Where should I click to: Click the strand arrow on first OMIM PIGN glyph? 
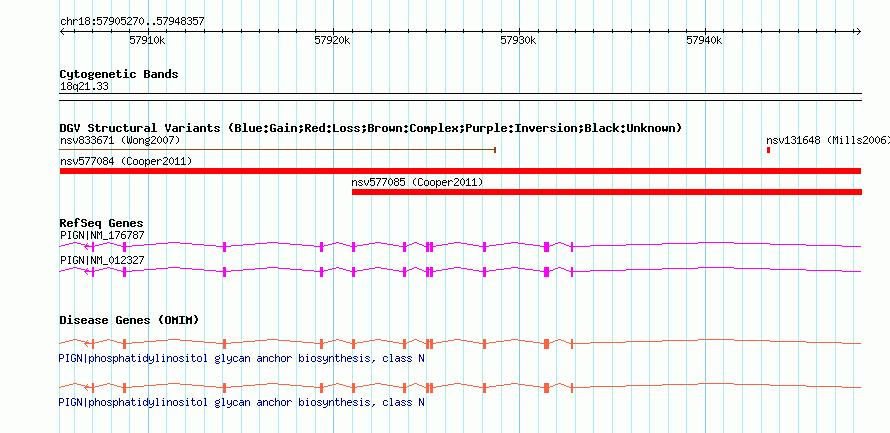click(88, 343)
